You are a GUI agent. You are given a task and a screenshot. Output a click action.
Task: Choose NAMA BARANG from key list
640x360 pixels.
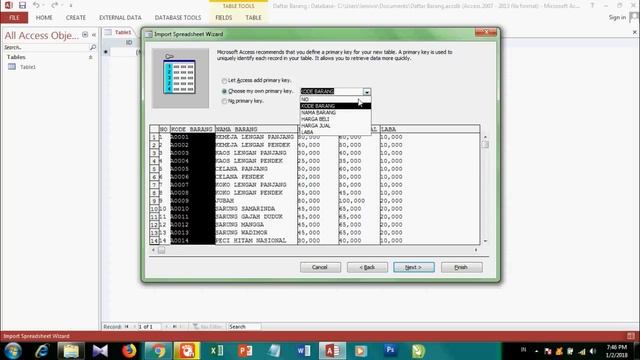click(336, 112)
